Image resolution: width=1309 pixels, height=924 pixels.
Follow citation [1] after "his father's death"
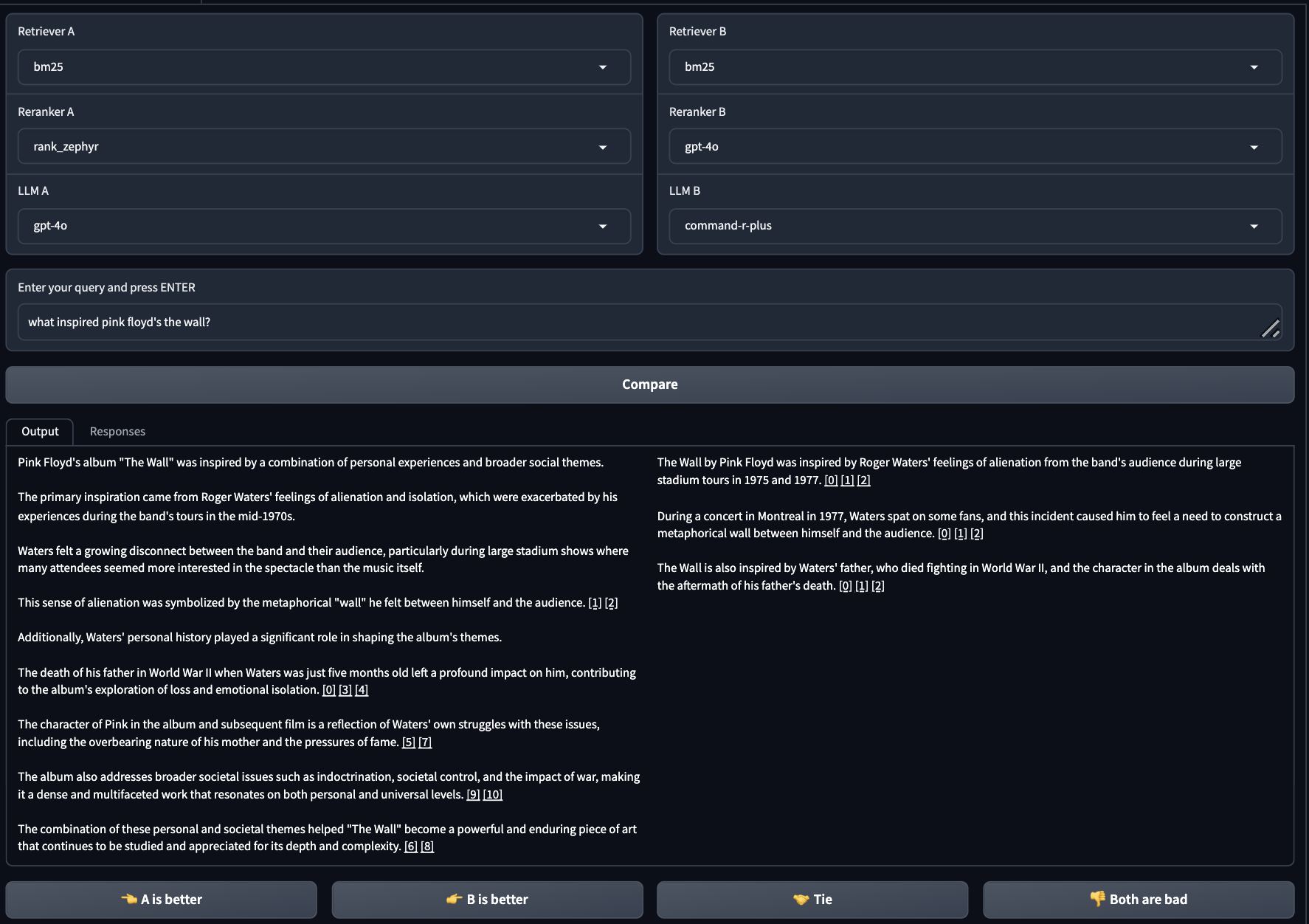coord(862,586)
